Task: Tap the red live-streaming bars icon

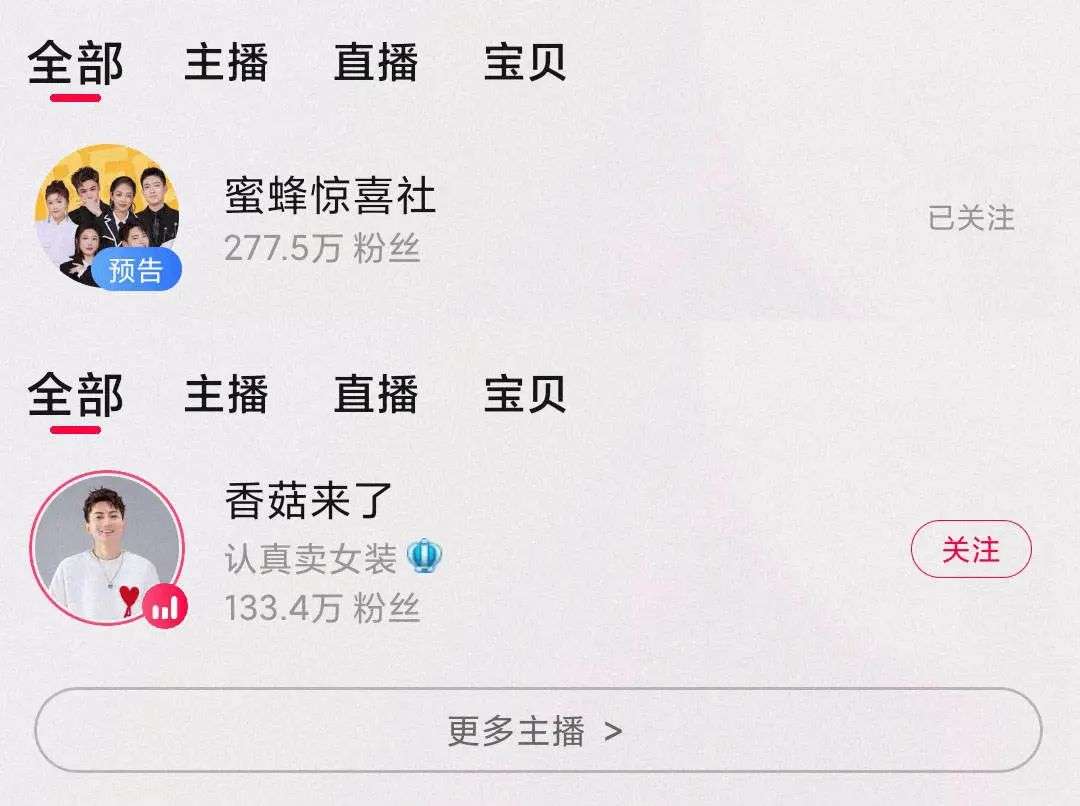Action: [x=165, y=606]
